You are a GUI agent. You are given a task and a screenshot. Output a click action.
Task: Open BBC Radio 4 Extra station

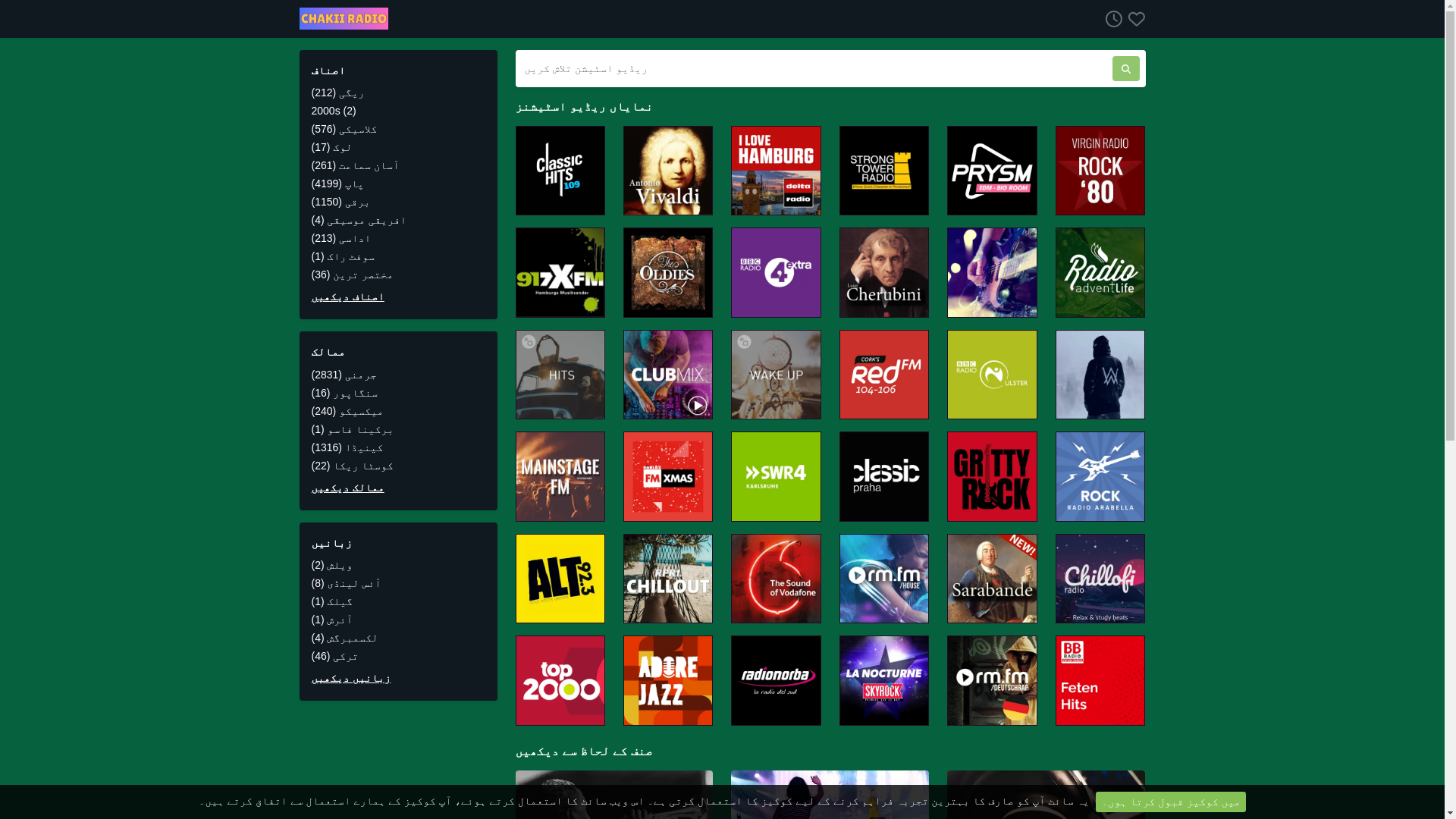coord(776,273)
